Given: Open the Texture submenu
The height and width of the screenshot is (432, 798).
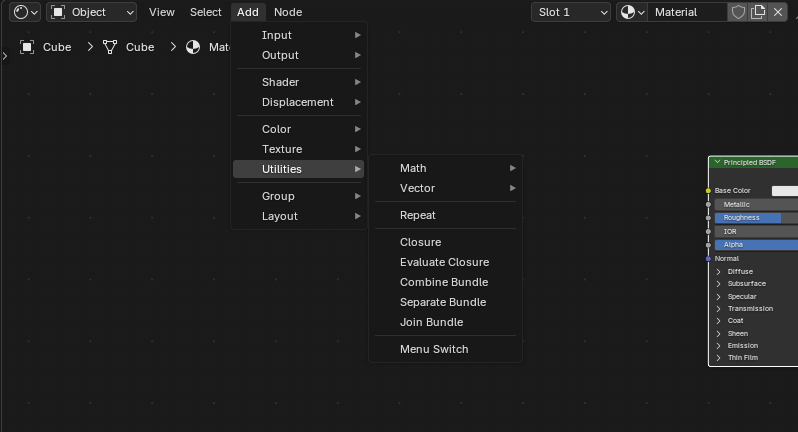Looking at the screenshot, I should click(x=299, y=149).
